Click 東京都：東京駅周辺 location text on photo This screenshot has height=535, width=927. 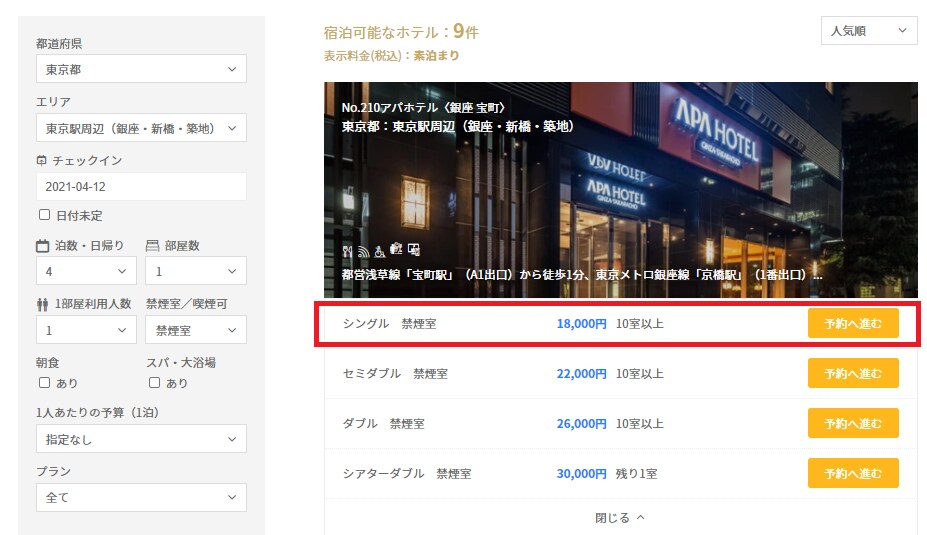(457, 127)
